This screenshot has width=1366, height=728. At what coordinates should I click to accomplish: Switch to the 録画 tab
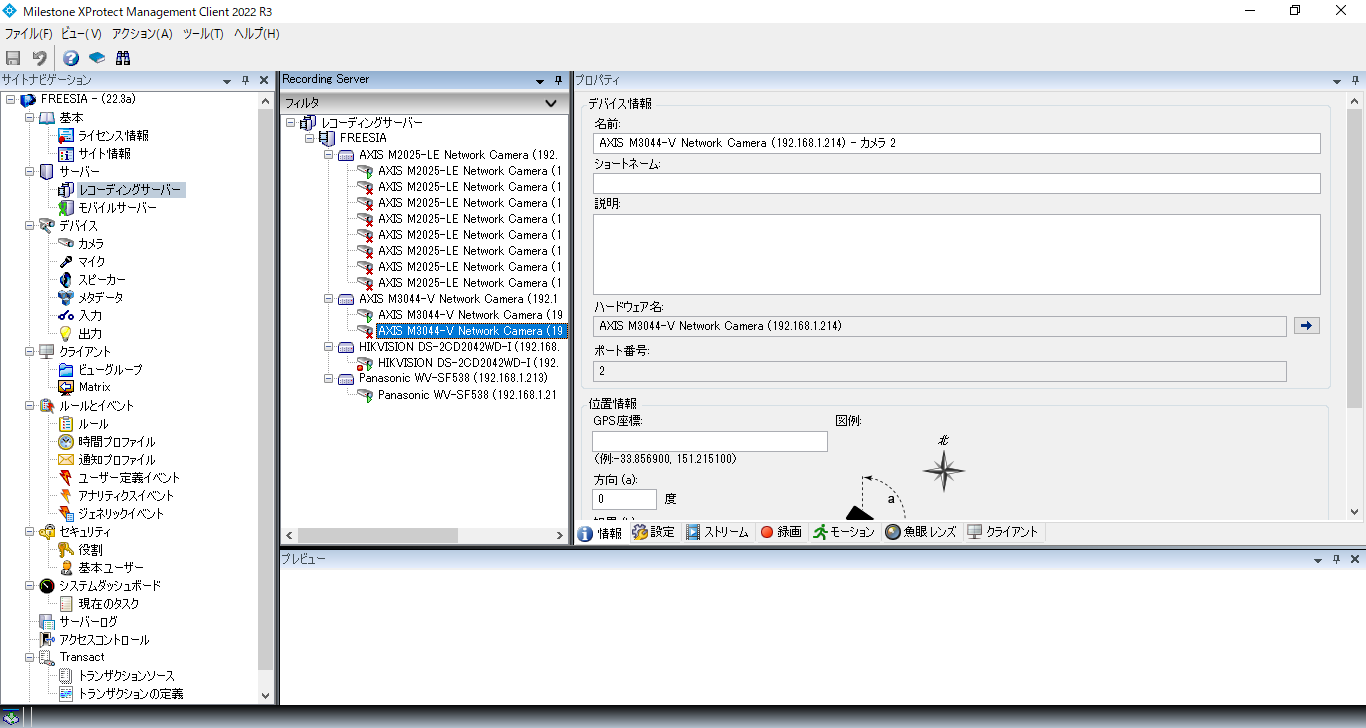[781, 532]
